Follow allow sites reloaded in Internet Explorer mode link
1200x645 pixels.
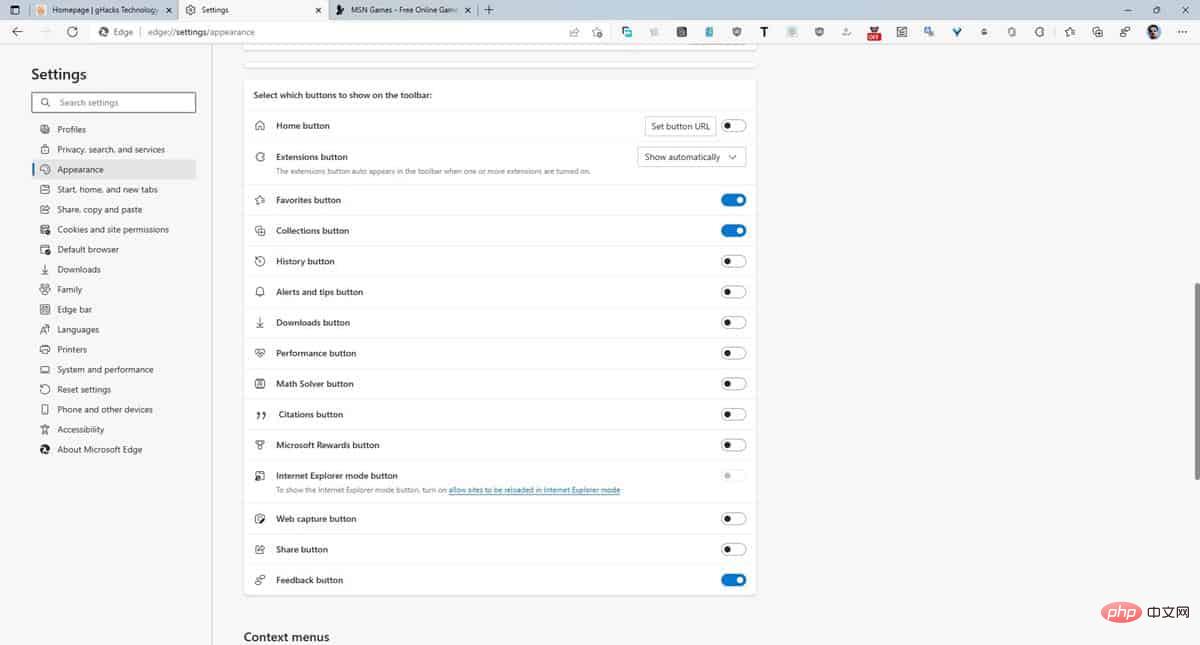point(534,490)
